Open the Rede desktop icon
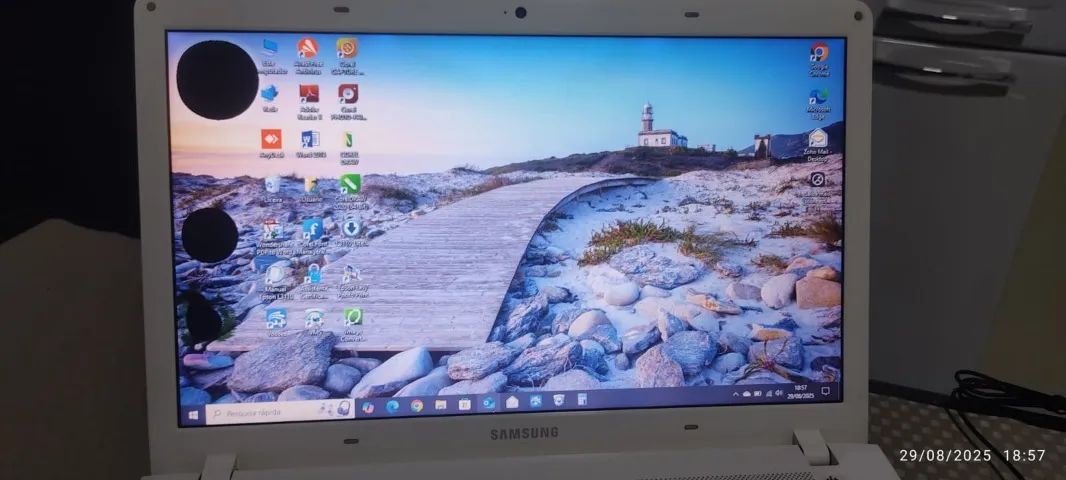1066x480 pixels. tap(269, 92)
